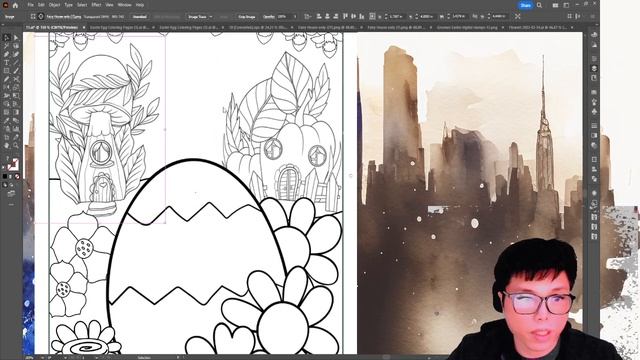Click the blue Share button

coord(525,5)
